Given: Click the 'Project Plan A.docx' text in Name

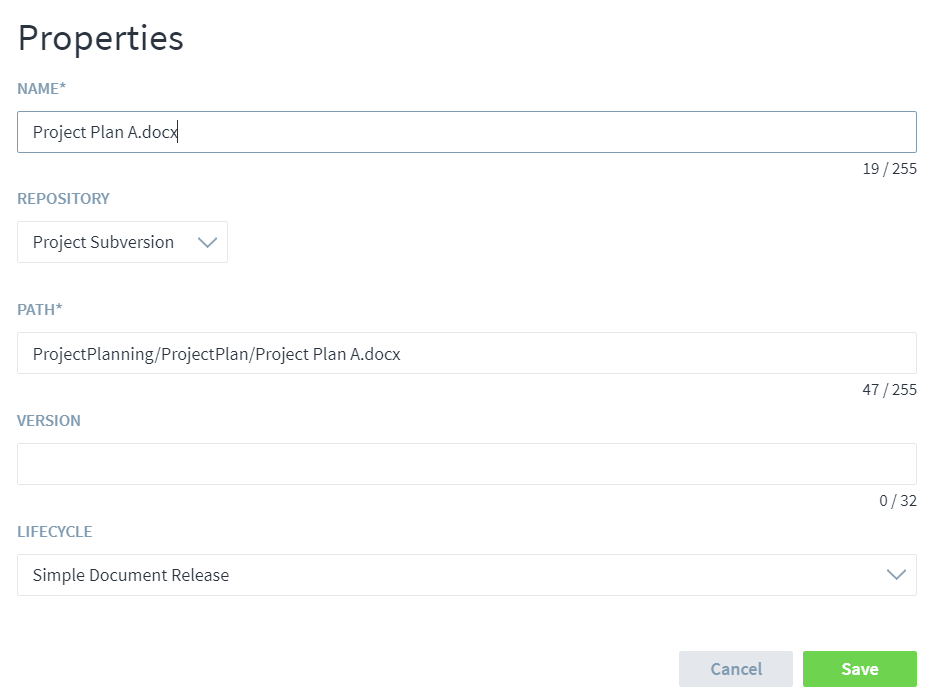Looking at the screenshot, I should 104,132.
